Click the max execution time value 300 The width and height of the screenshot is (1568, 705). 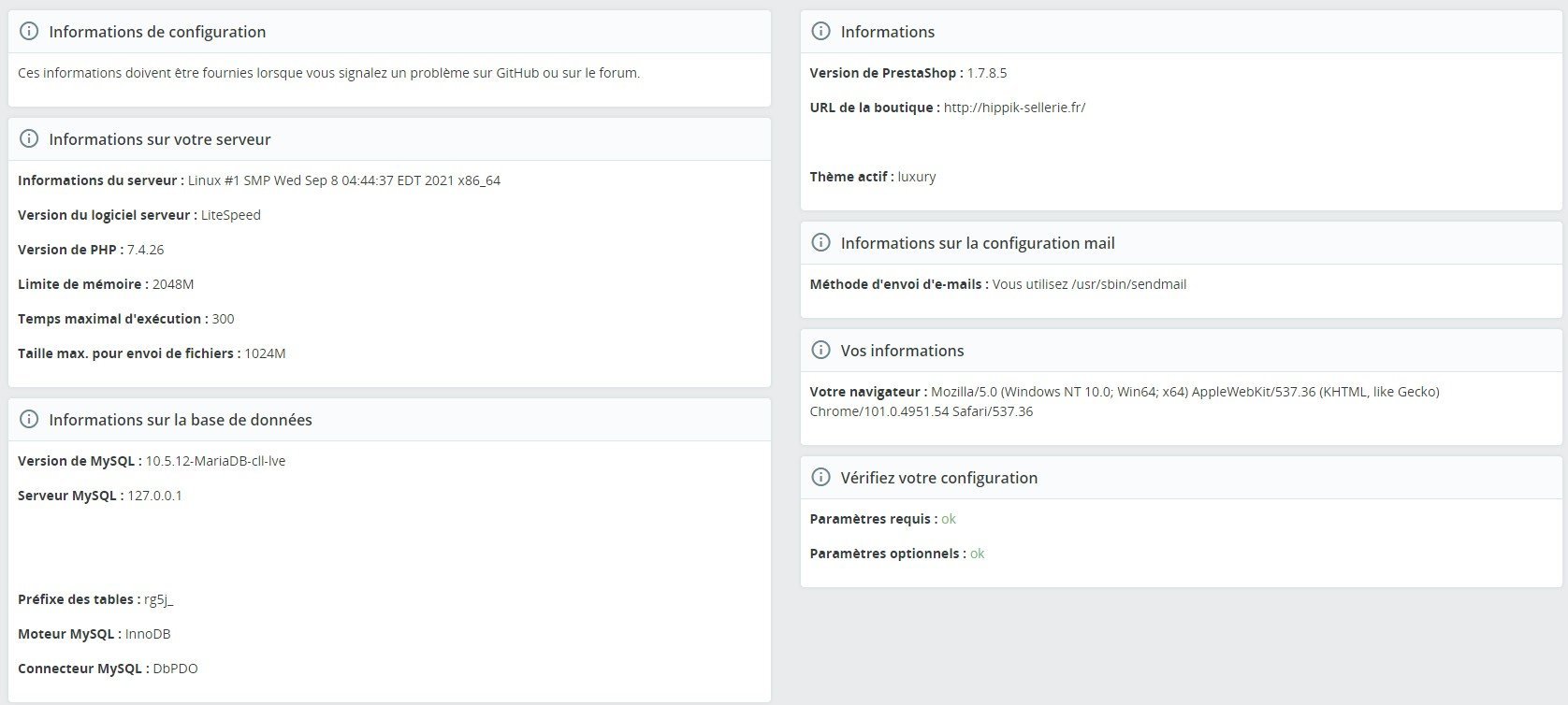click(x=224, y=319)
